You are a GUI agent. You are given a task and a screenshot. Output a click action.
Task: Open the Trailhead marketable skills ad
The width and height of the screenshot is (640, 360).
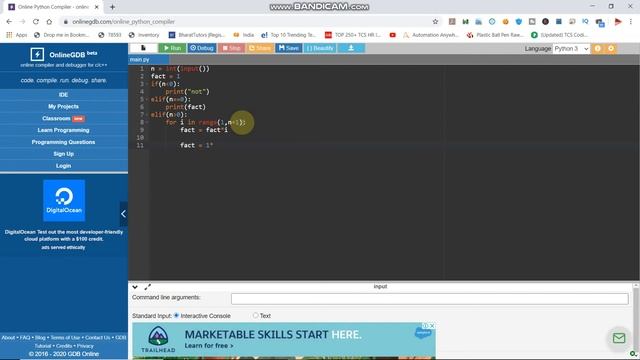(x=284, y=340)
